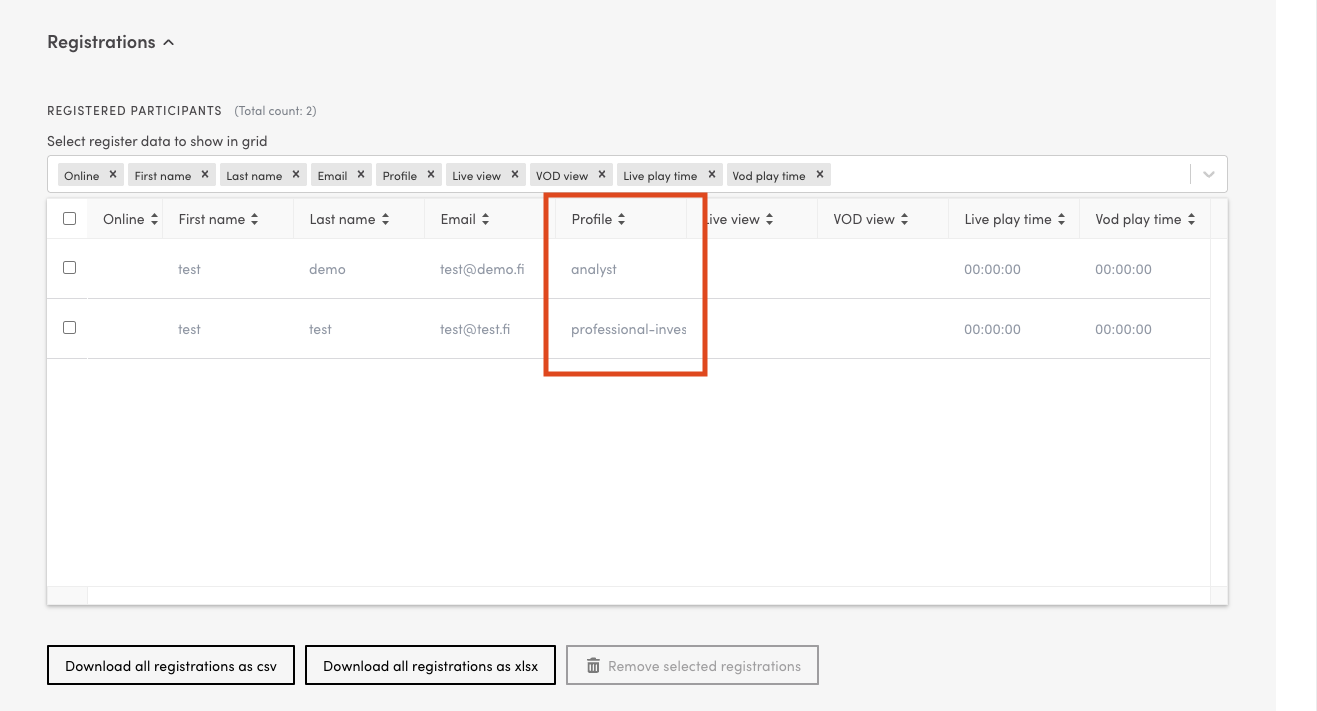
Task: Remove the Live view tag chip
Action: point(514,174)
